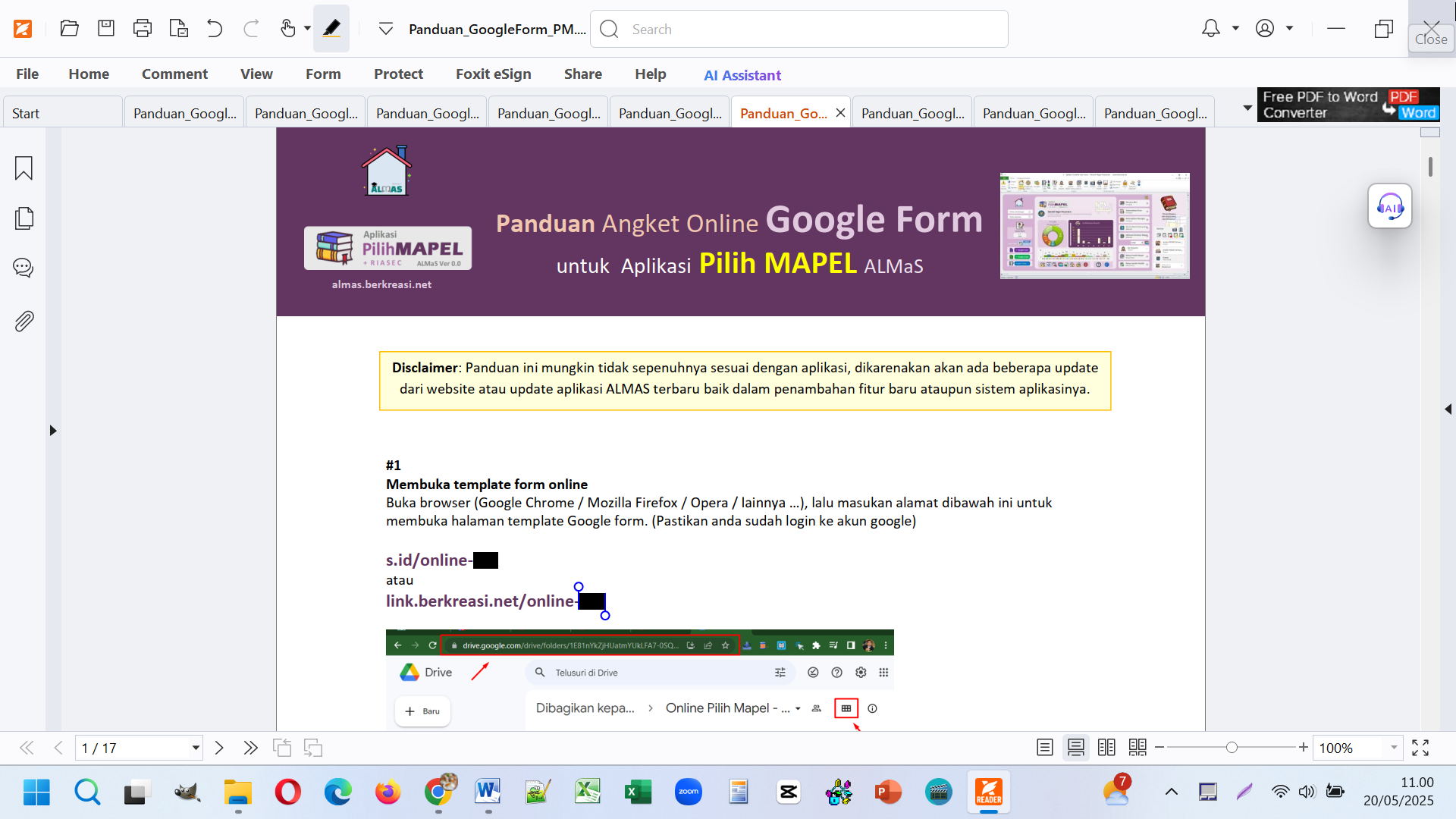Switch to two-page facing view
The height and width of the screenshot is (819, 1456).
click(x=1106, y=748)
